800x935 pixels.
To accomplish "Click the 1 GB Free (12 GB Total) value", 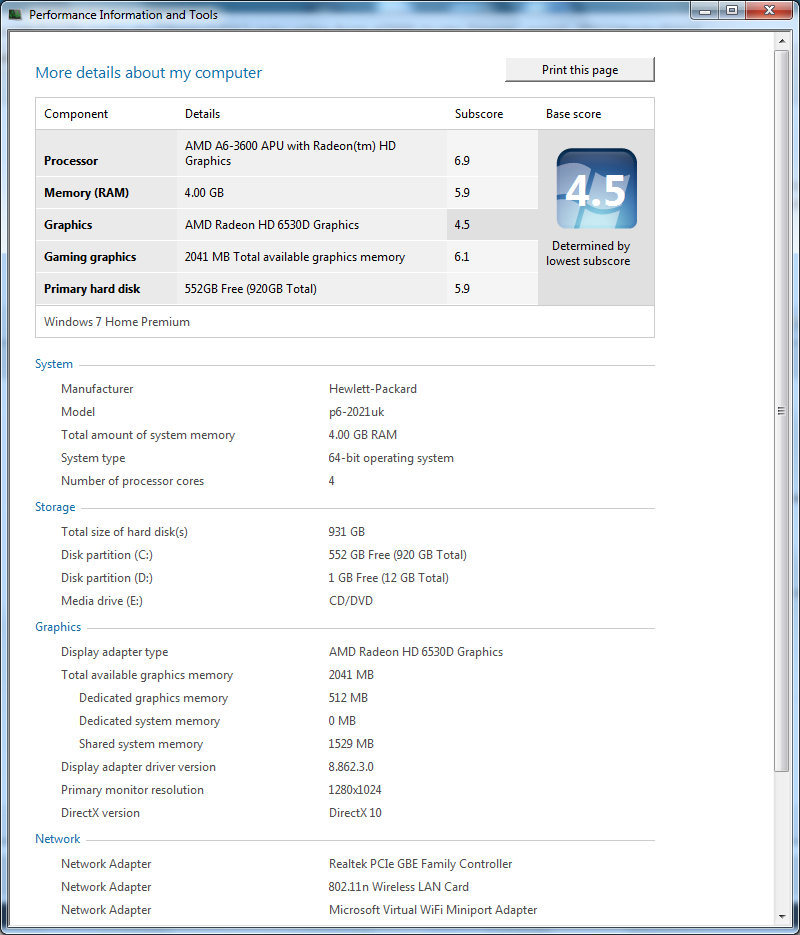I will pos(389,578).
